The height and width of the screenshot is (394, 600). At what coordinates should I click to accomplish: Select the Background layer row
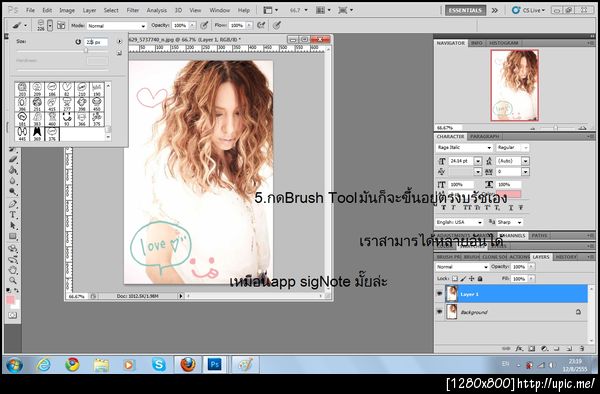[512, 312]
